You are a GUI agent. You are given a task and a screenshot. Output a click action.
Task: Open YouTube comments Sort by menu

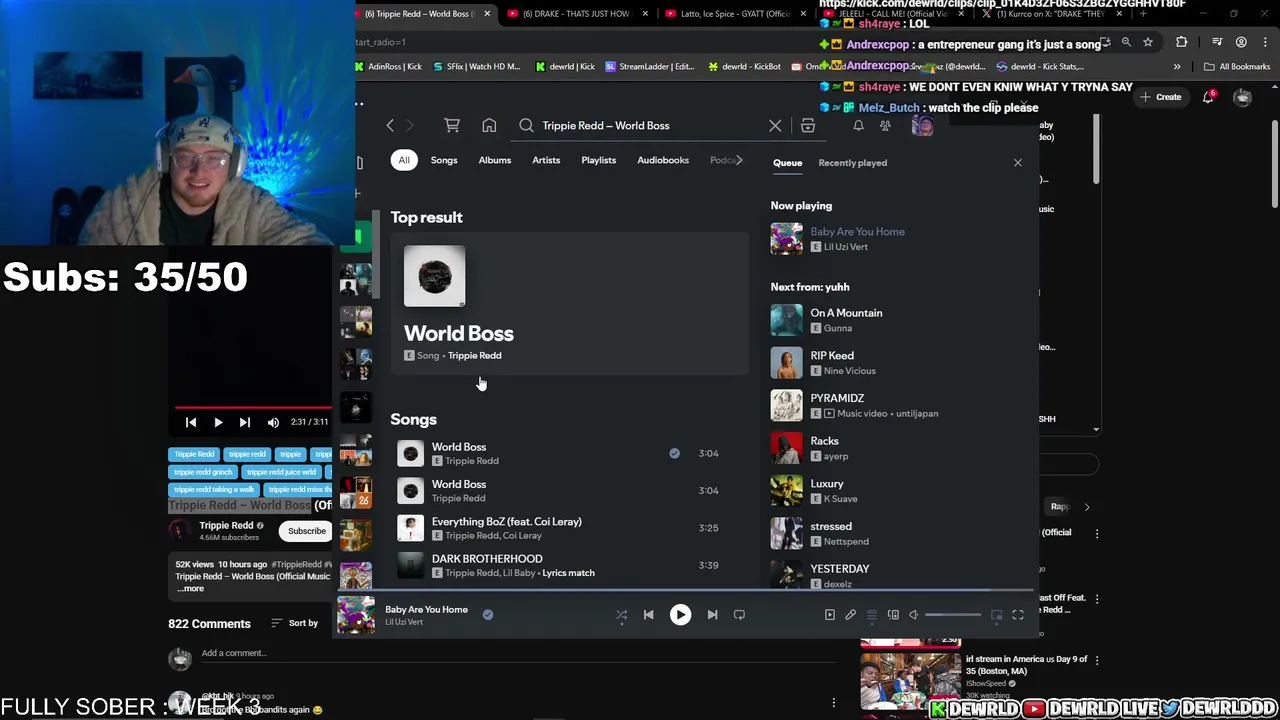point(295,623)
